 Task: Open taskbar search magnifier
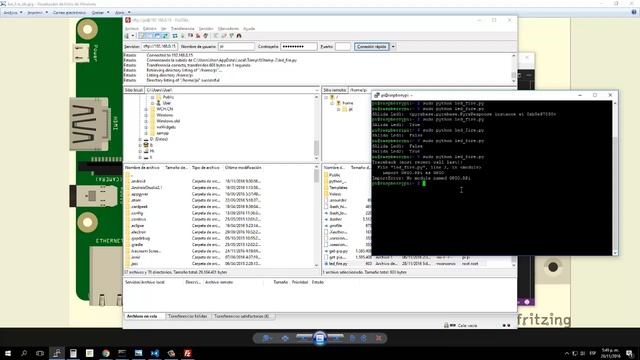pos(24,353)
